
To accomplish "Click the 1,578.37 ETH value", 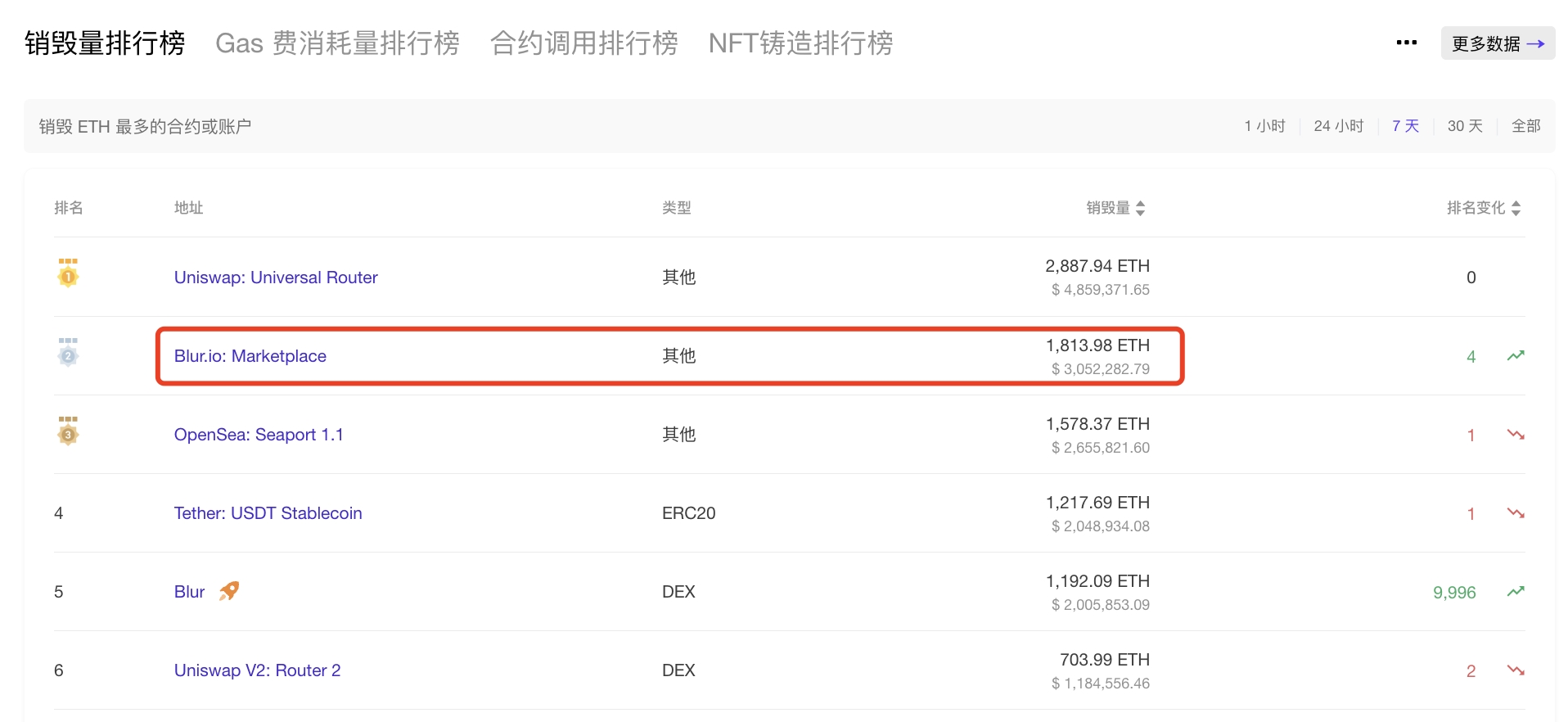I will tap(1097, 424).
